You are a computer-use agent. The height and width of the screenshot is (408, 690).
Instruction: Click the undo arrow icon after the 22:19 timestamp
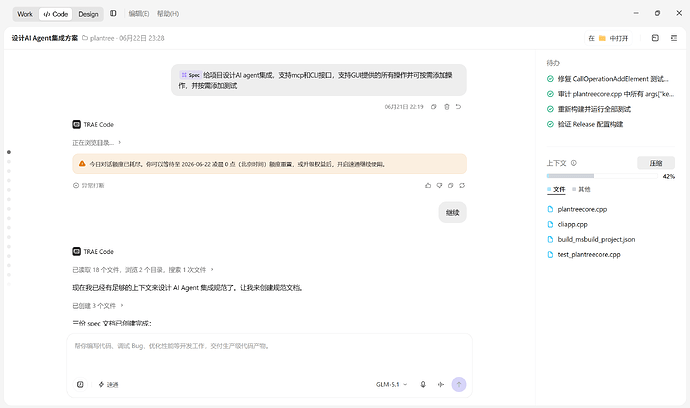point(458,107)
